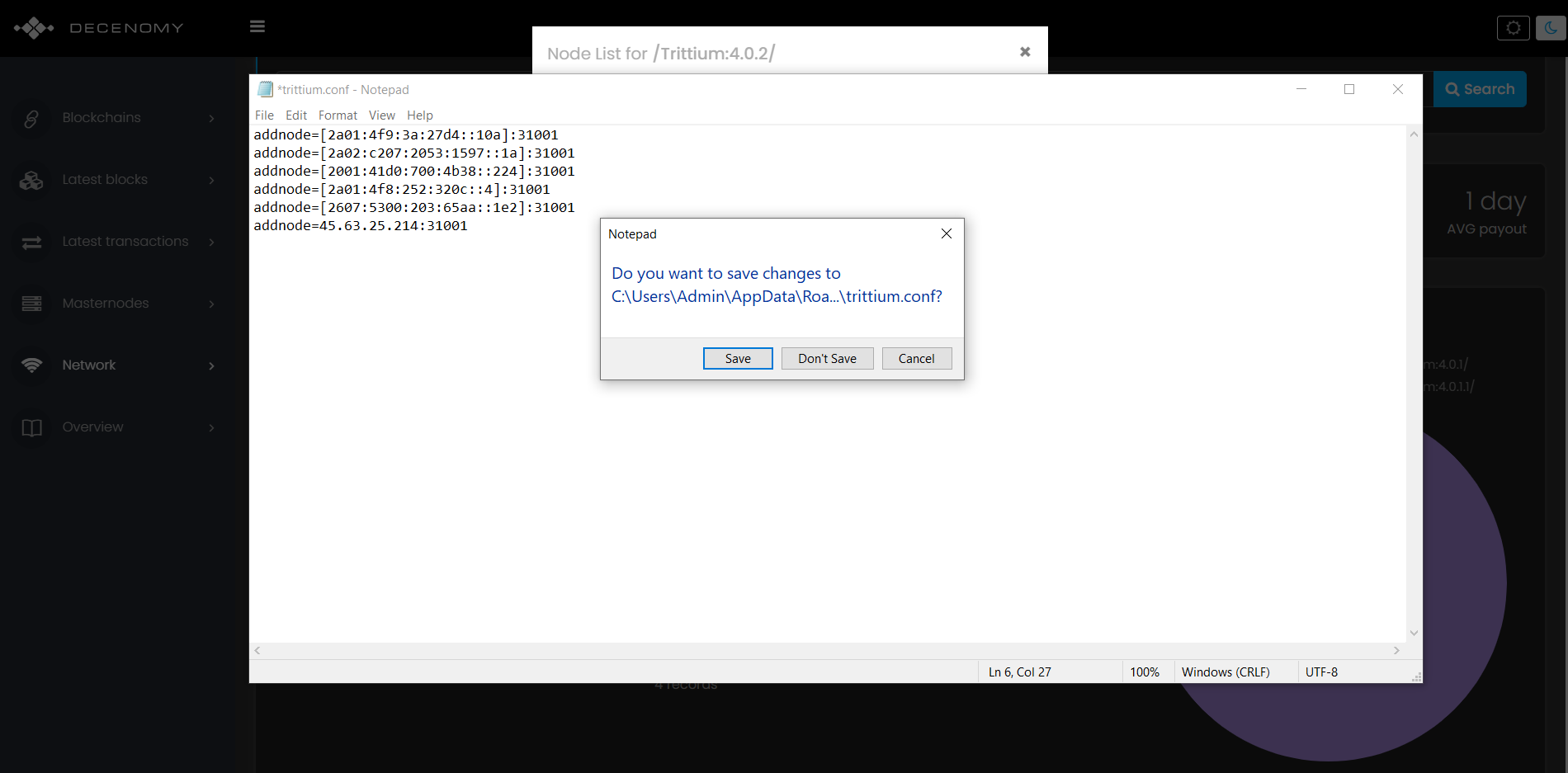Open Latest transactions in the sidebar
This screenshot has height=773, width=1568.
click(125, 242)
